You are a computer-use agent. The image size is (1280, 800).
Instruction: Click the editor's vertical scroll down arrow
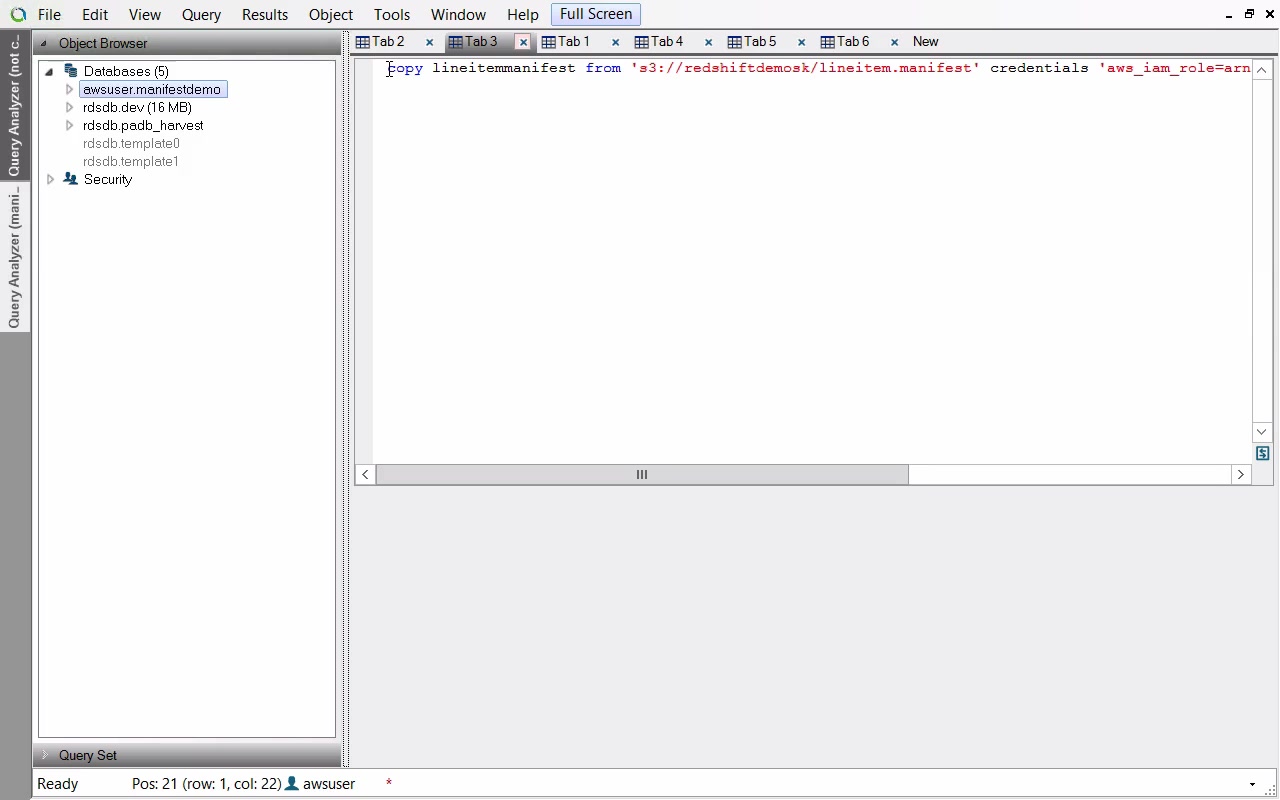coord(1262,432)
